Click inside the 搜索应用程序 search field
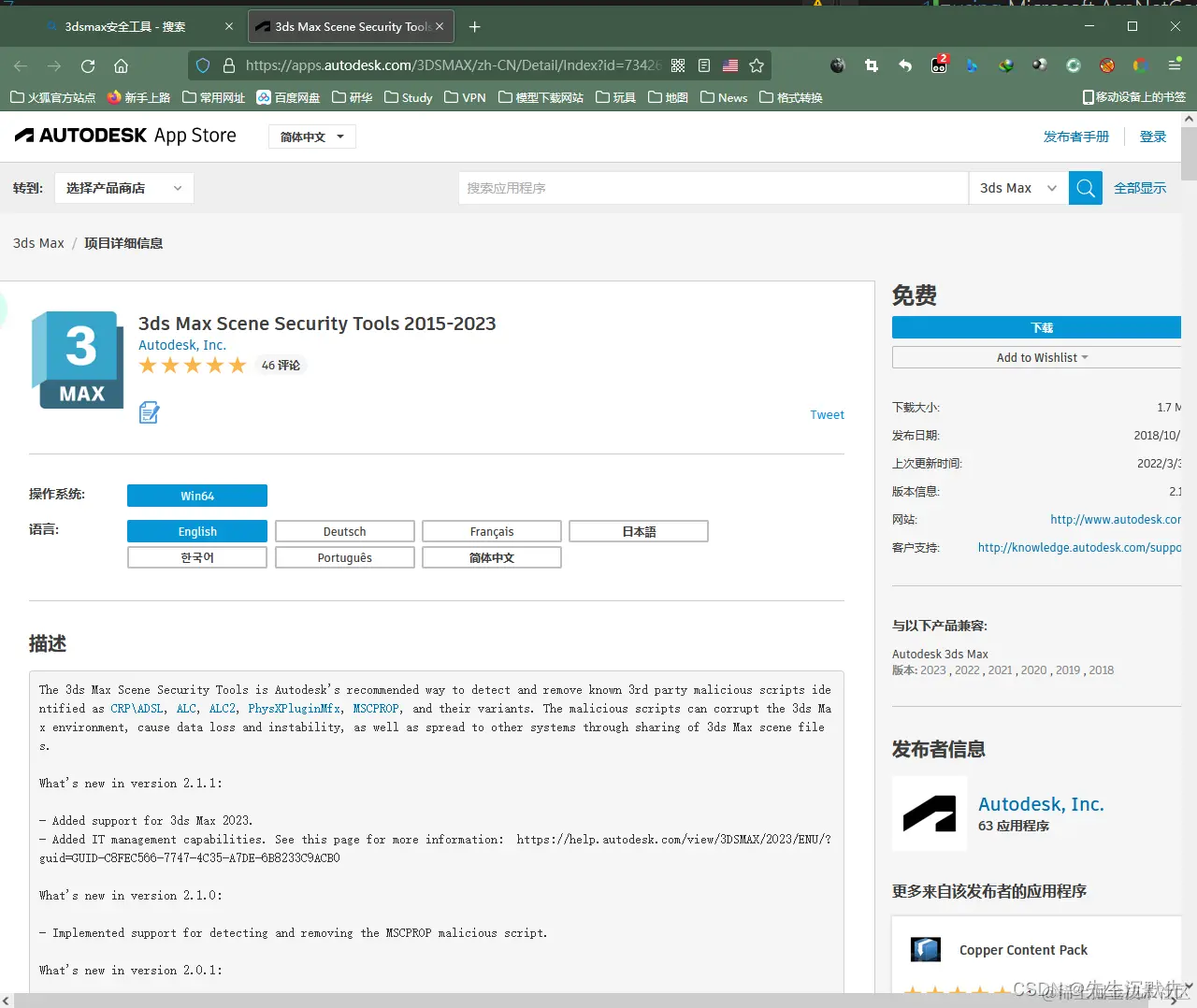Viewport: 1197px width, 1008px height. (713, 188)
